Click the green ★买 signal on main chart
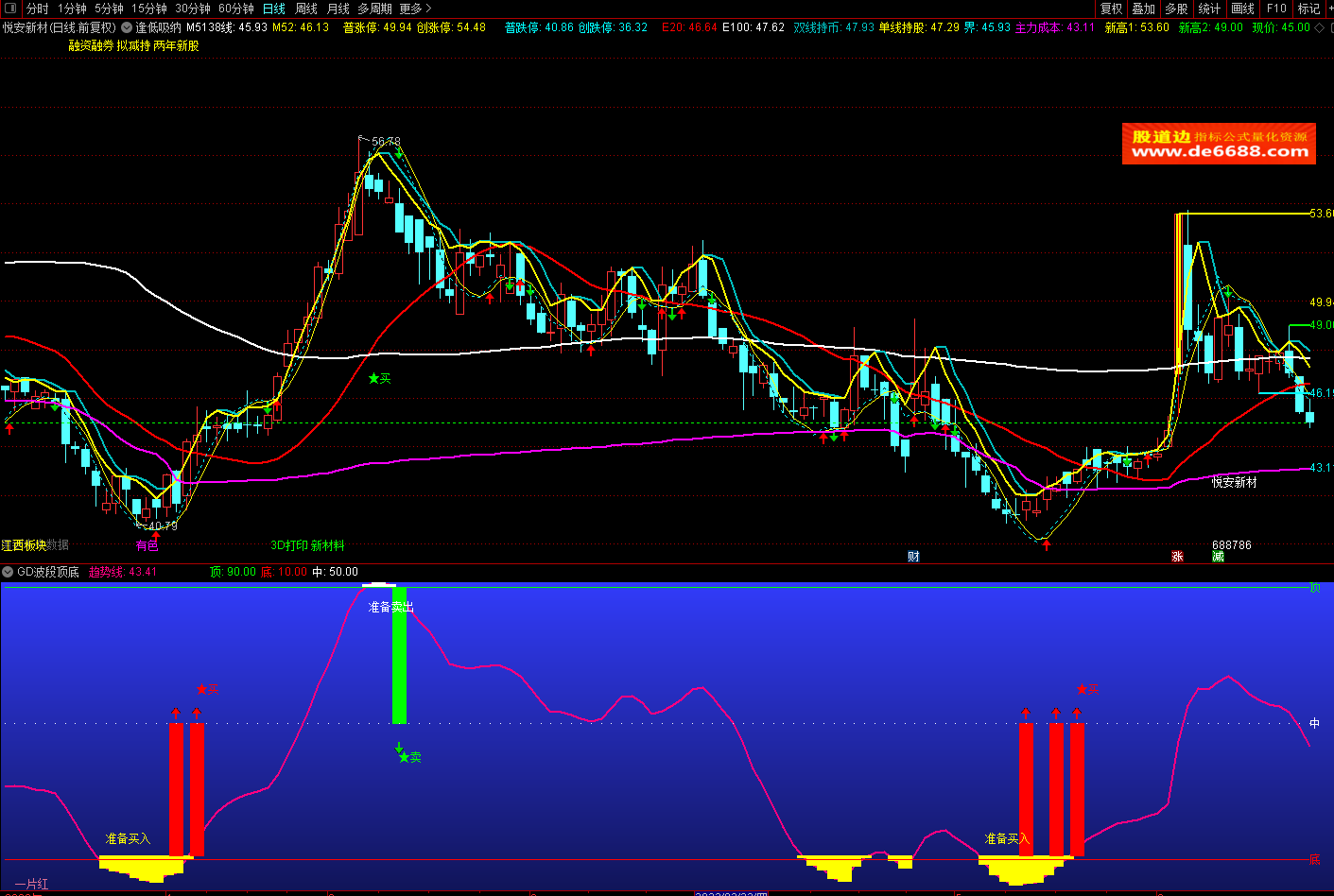Viewport: 1334px width, 896px height. (379, 378)
